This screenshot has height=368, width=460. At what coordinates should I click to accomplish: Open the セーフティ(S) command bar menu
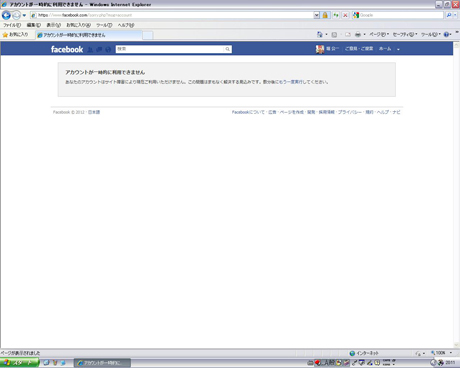(x=405, y=34)
